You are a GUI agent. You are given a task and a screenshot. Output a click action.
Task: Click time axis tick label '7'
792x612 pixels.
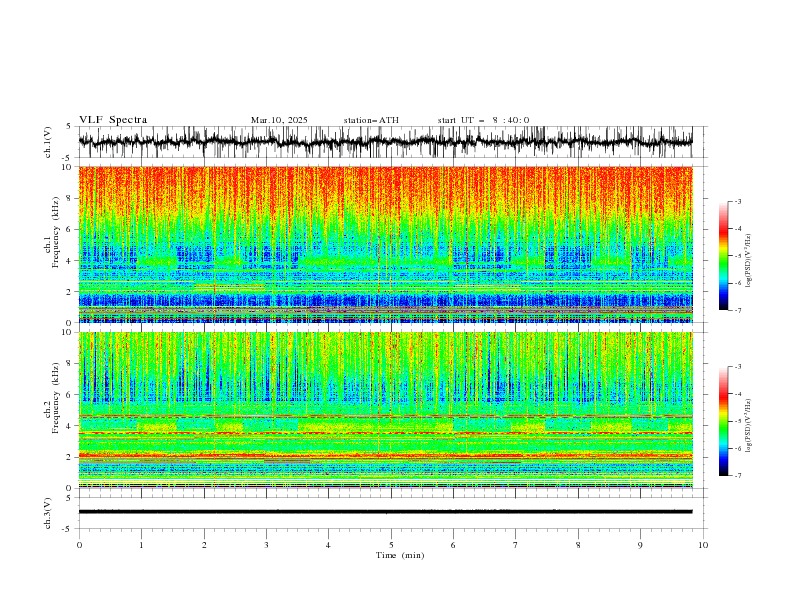[516, 545]
